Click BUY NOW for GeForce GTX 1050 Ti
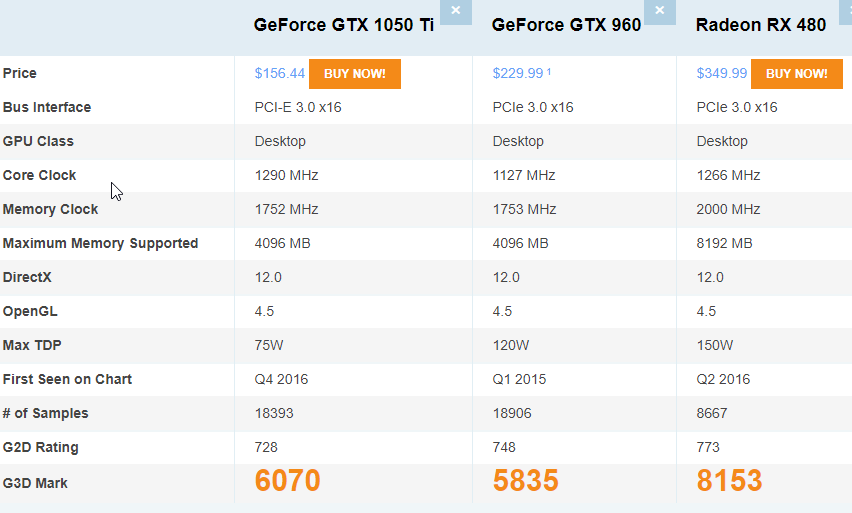Screen dimensions: 852x513 355,74
